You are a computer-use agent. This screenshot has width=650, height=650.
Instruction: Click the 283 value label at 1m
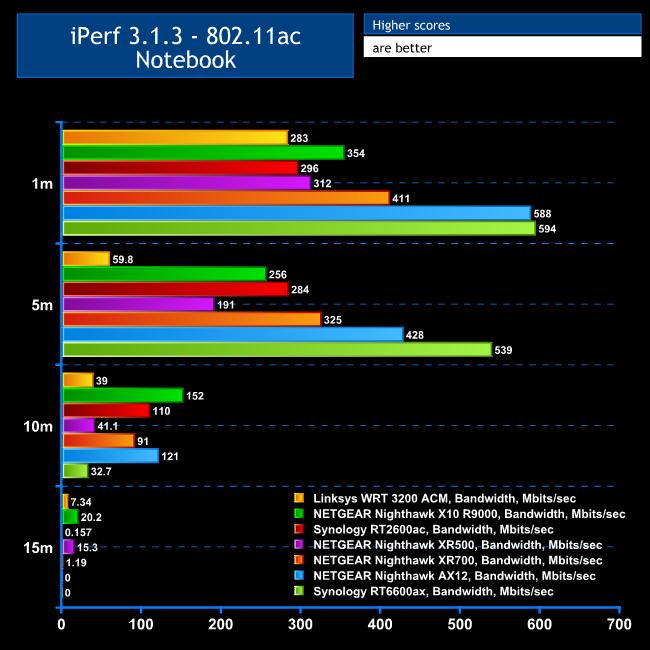tap(299, 138)
